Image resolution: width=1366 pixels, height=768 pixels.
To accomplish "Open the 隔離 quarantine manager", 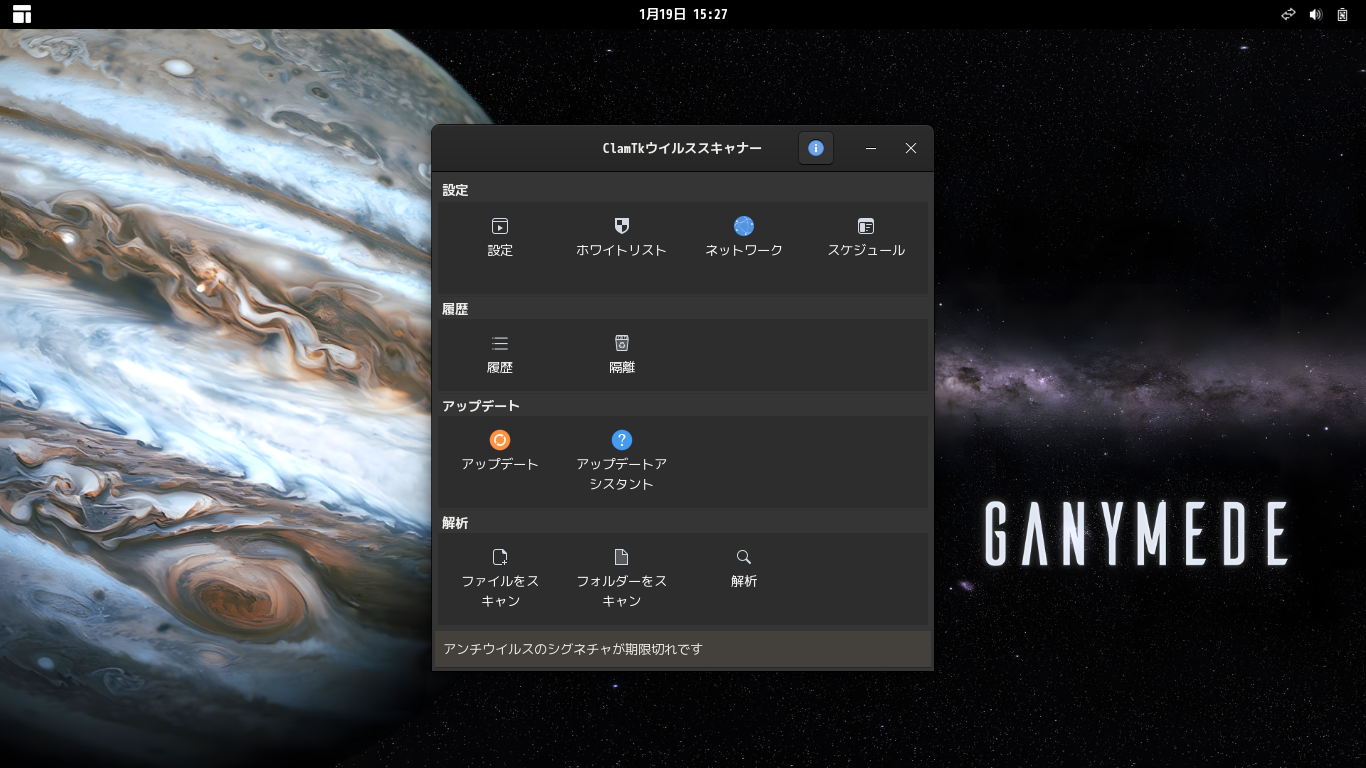I will pos(621,354).
